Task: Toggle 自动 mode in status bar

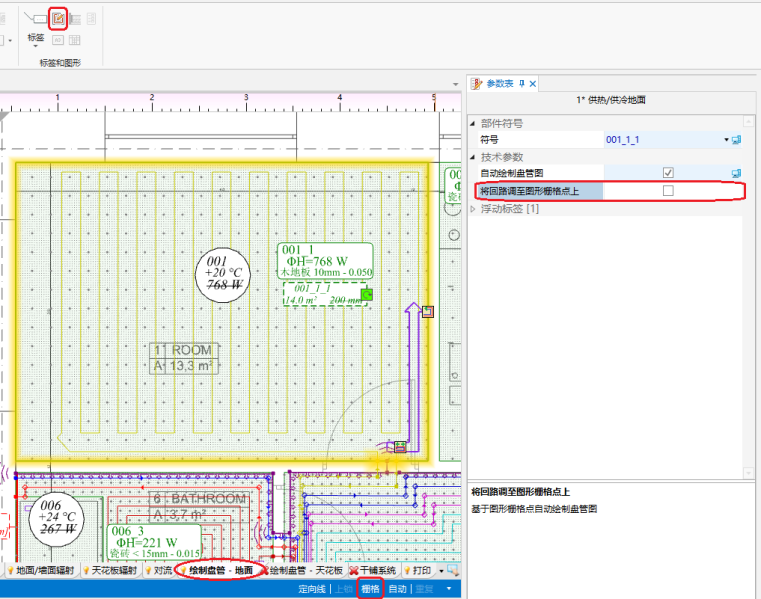Action: (x=397, y=589)
